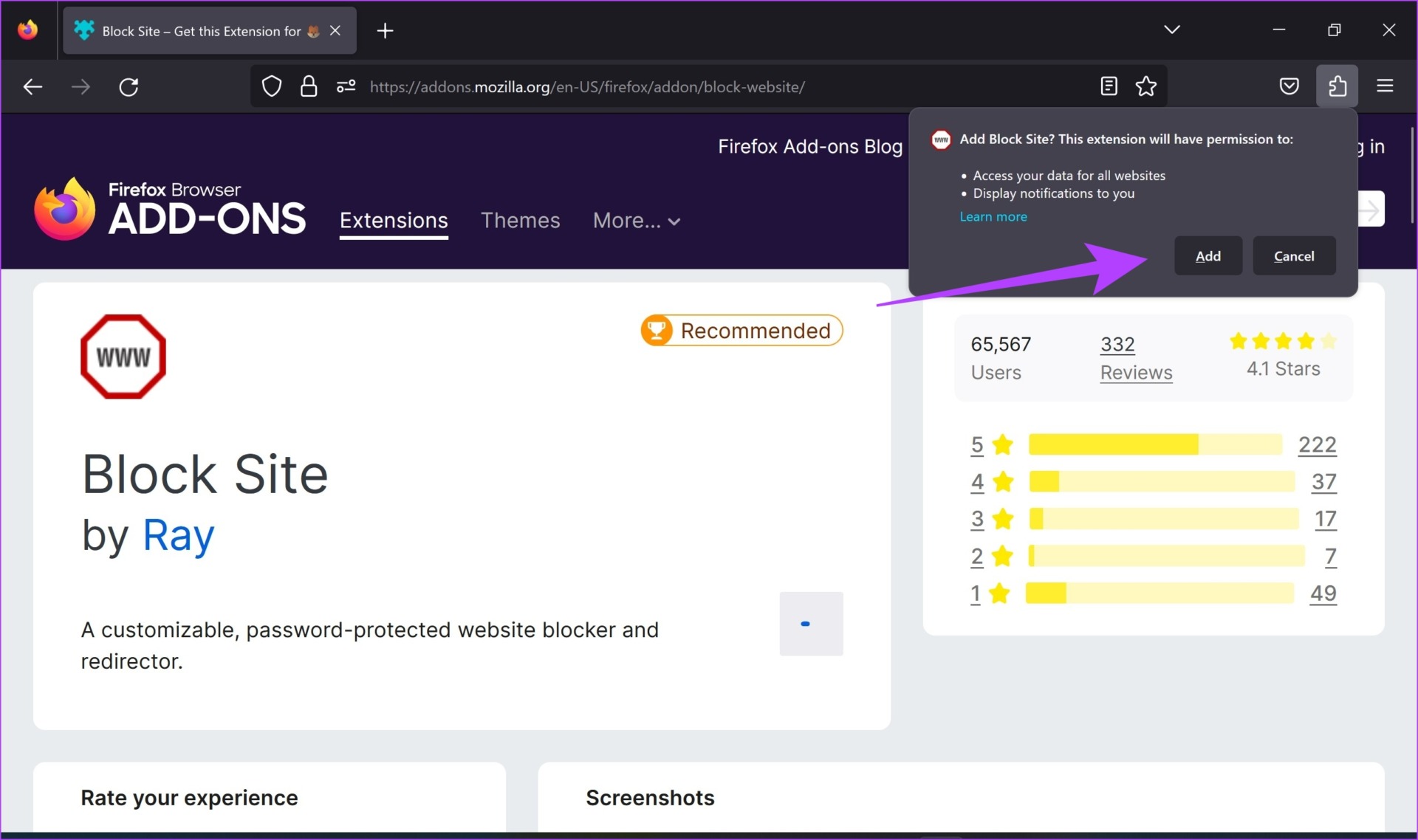
Task: Open a new tab with plus button
Action: point(385,30)
